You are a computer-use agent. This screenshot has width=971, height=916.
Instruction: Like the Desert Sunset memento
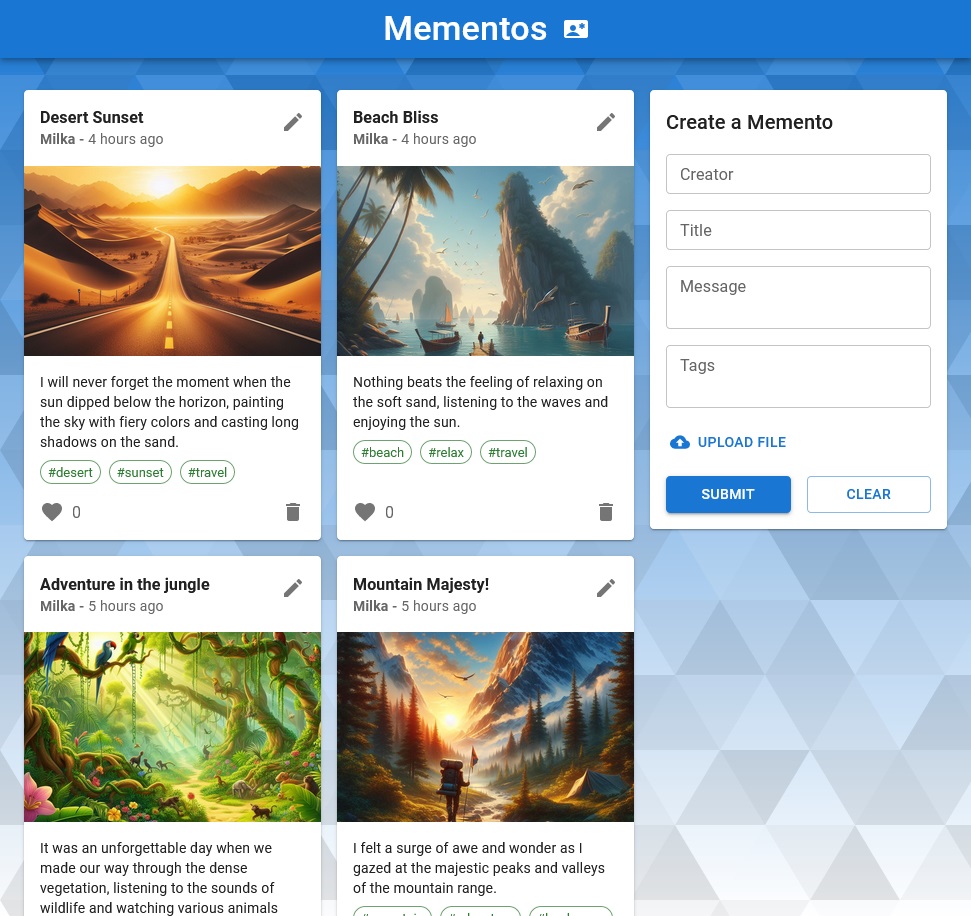[x=52, y=512]
